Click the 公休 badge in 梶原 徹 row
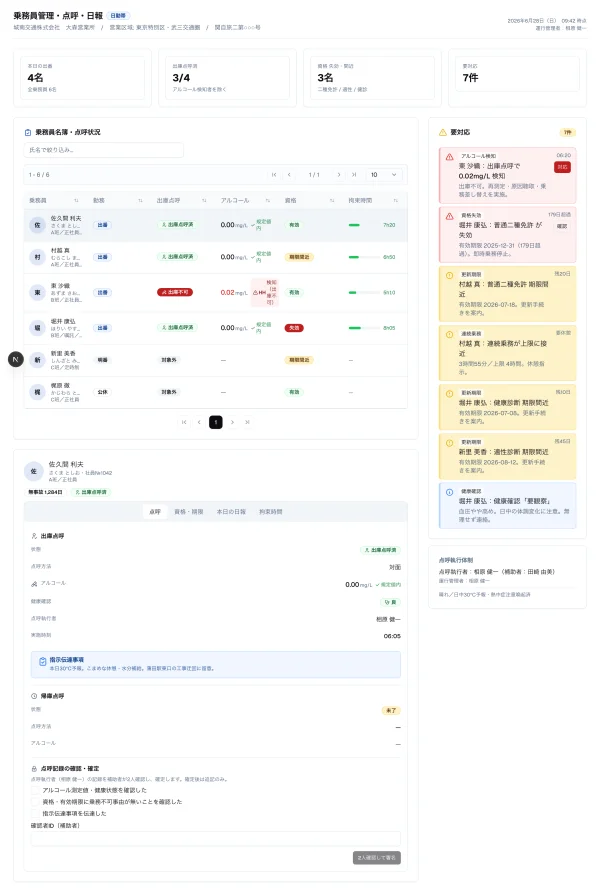 pos(102,392)
